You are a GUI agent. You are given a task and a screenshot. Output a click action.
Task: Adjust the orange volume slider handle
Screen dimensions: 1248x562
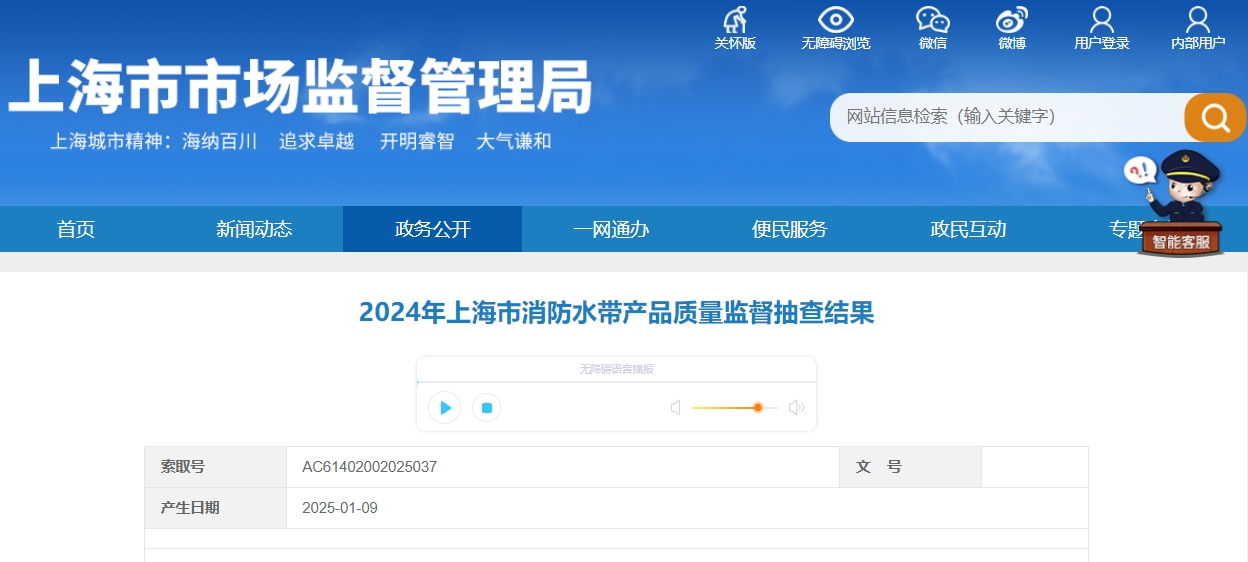point(758,408)
